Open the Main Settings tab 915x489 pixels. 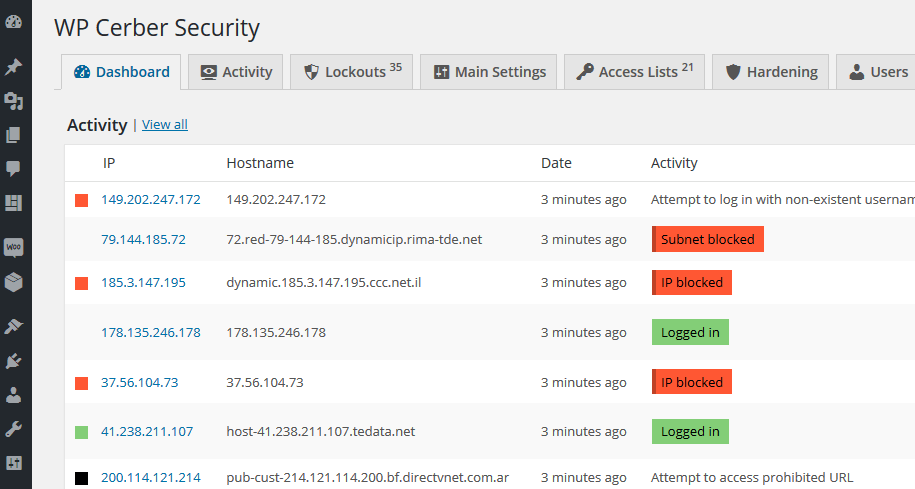pyautogui.click(x=488, y=72)
